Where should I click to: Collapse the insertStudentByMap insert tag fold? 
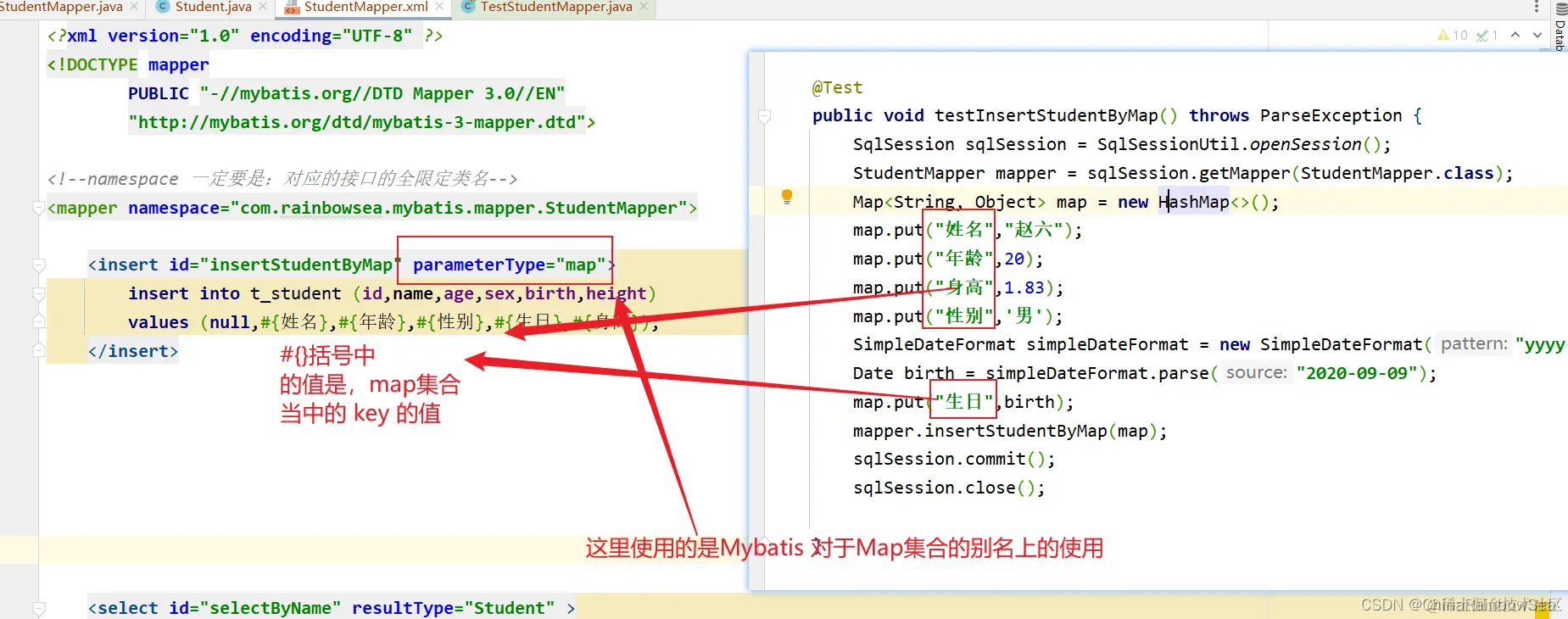(38, 265)
